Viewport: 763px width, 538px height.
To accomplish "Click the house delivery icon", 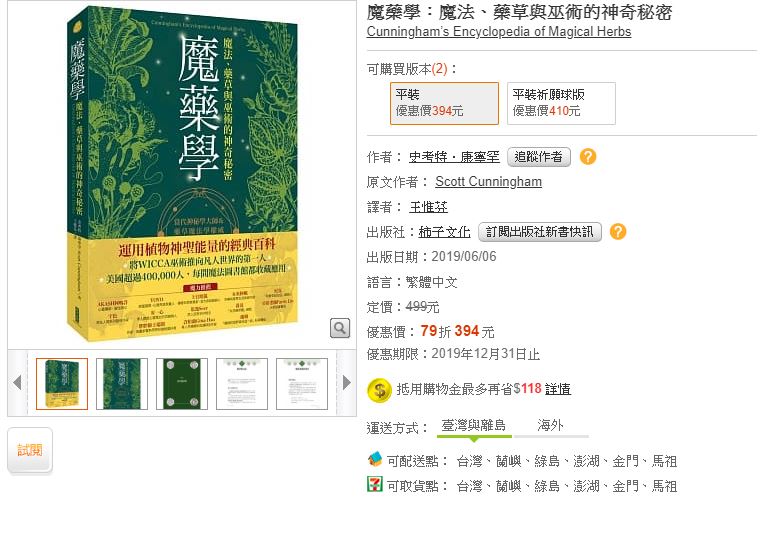I will pos(375,459).
